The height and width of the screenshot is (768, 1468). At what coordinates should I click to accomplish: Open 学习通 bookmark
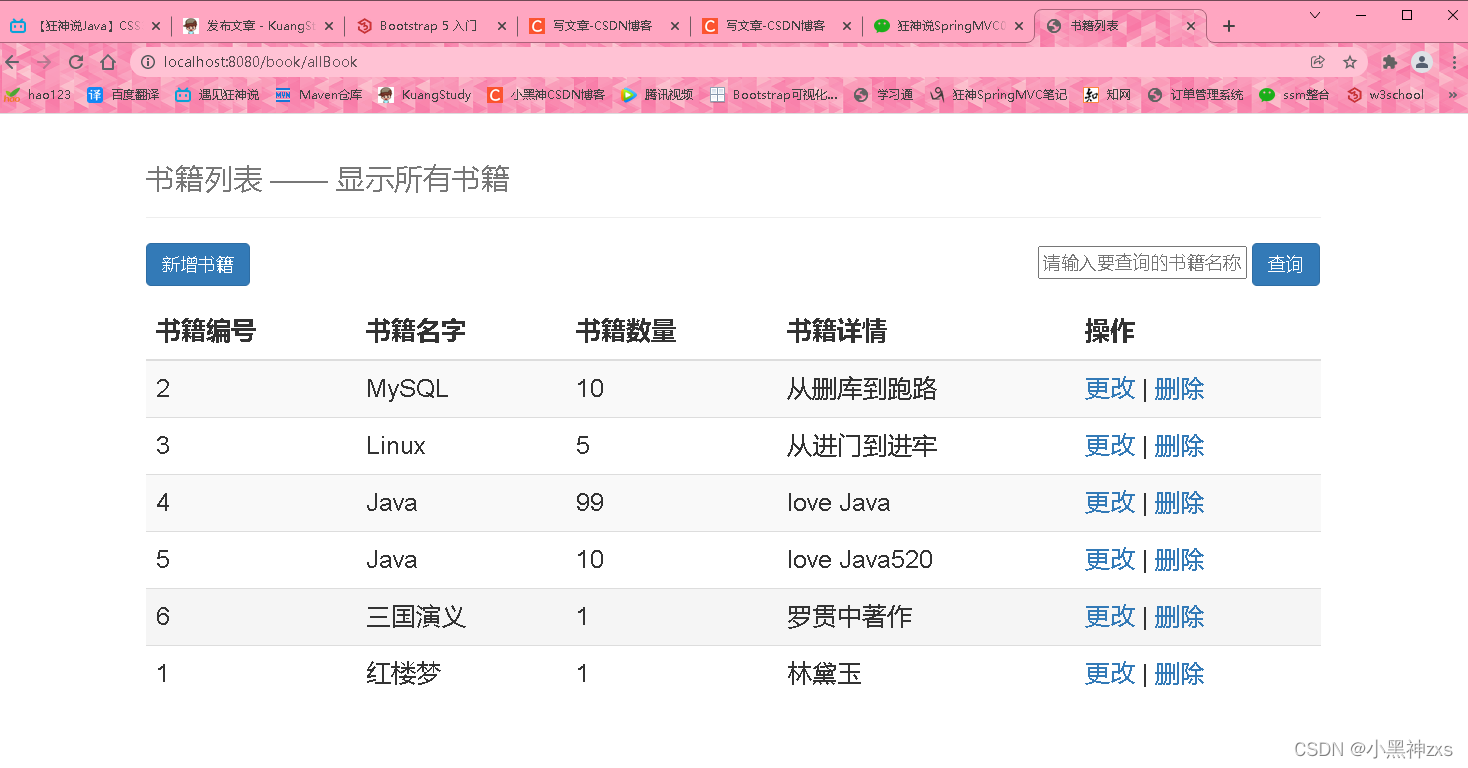click(x=884, y=95)
